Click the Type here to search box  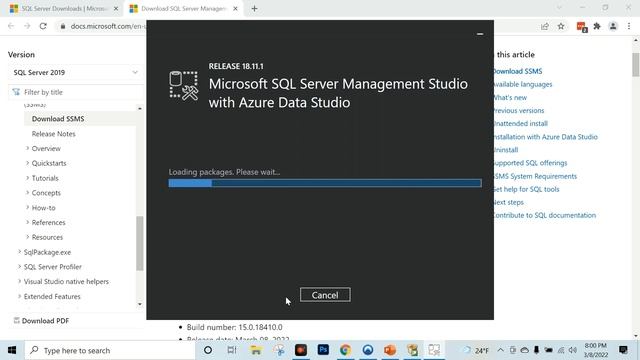point(110,350)
